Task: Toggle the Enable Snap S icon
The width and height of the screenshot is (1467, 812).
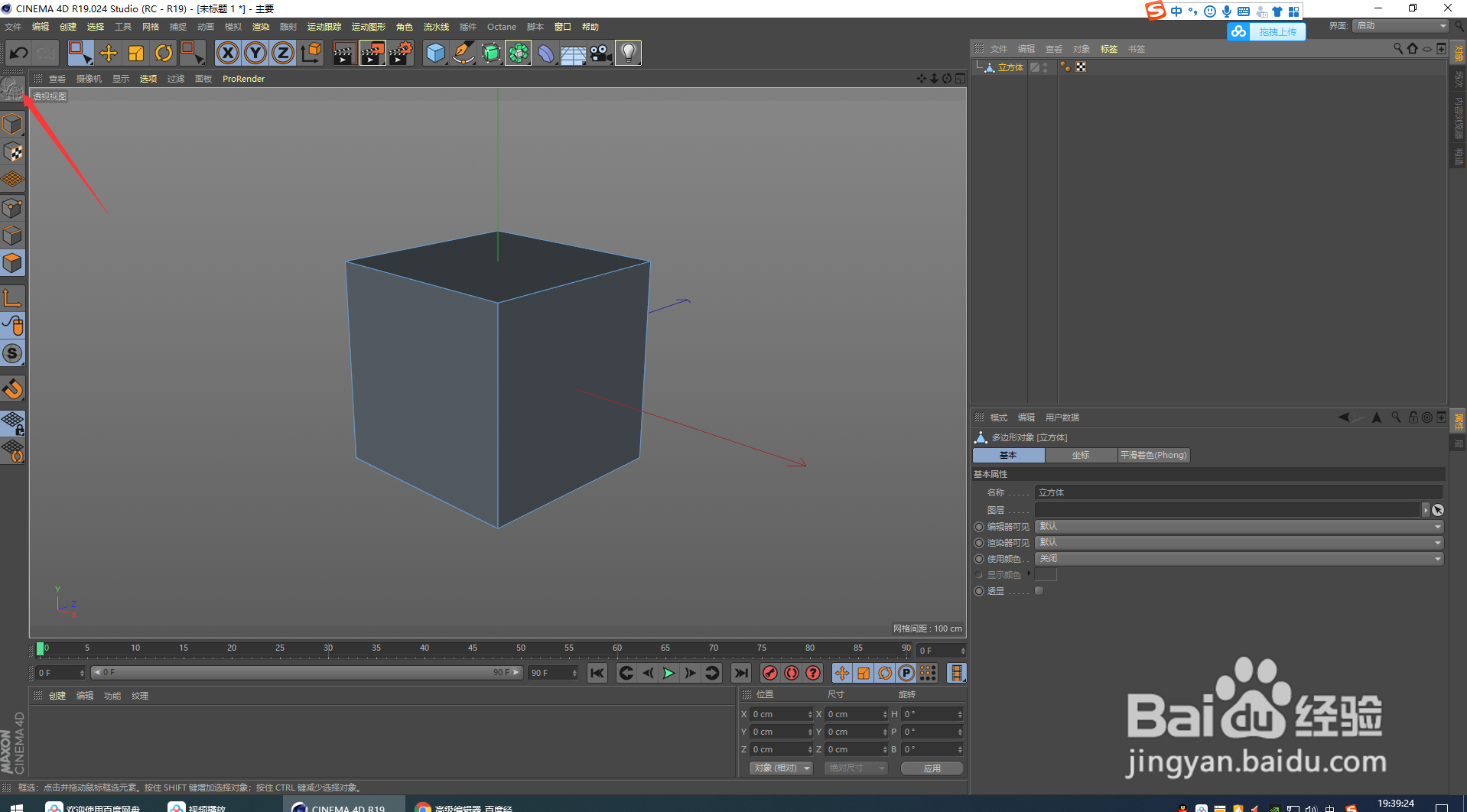Action: [13, 353]
